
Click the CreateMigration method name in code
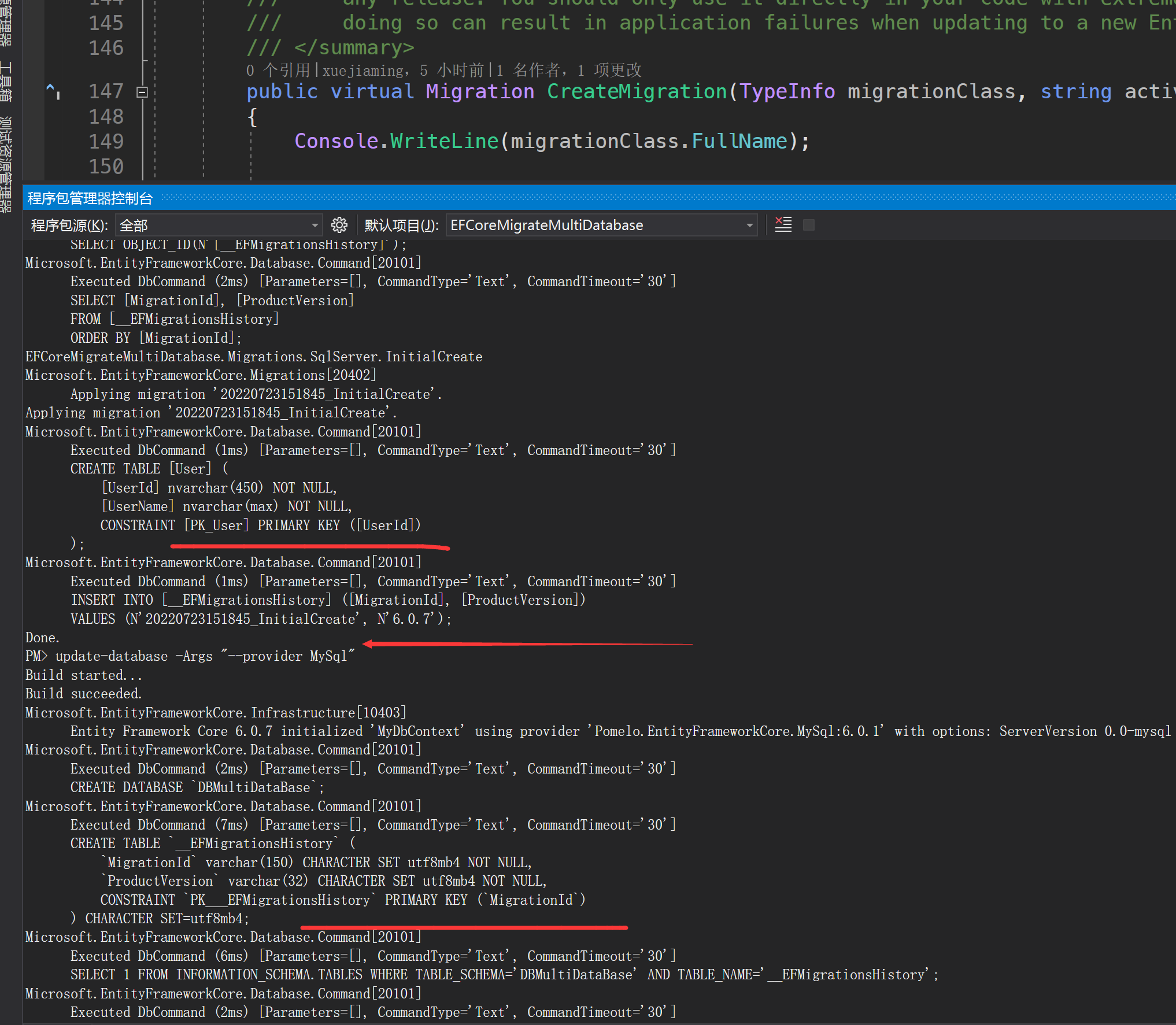[637, 91]
